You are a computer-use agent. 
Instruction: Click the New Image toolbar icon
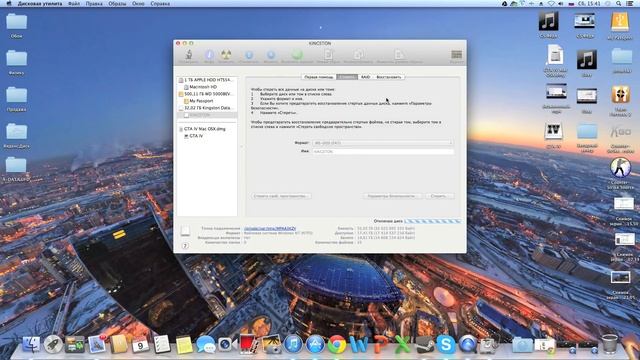328,55
